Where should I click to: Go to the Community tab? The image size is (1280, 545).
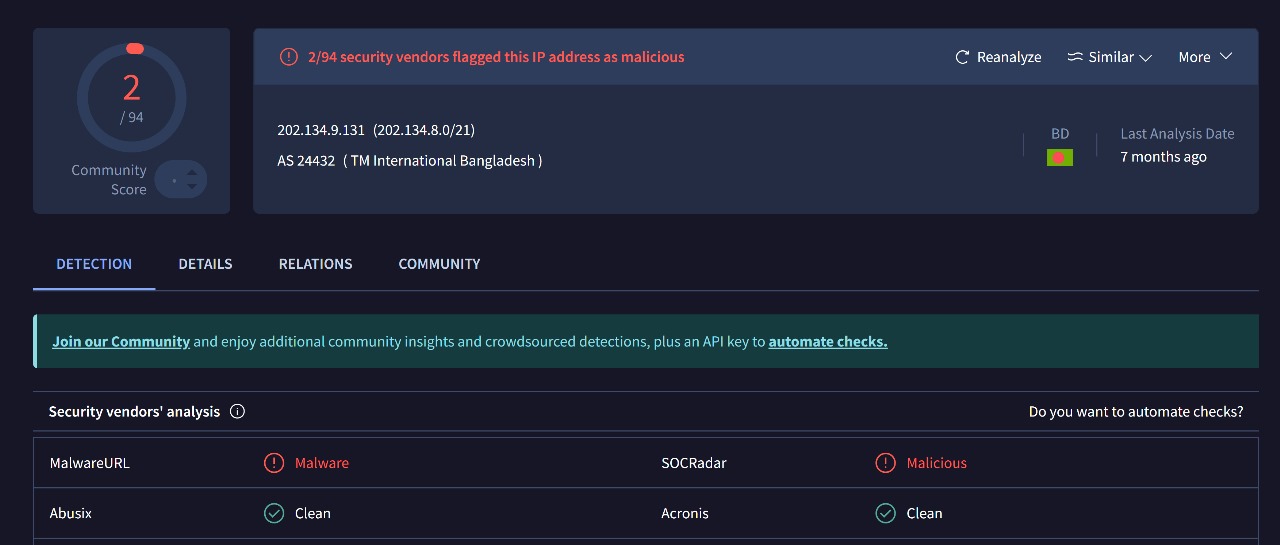[439, 264]
